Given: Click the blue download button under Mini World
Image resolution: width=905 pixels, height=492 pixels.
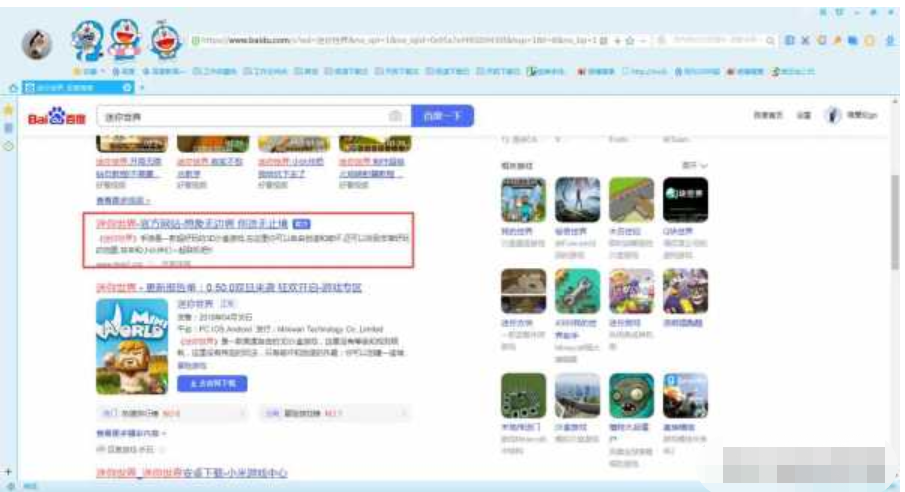Looking at the screenshot, I should 212,383.
